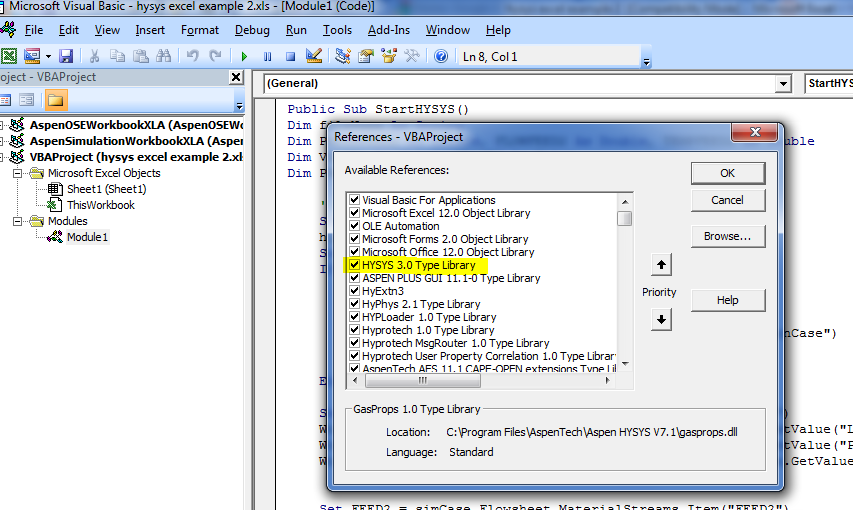The width and height of the screenshot is (853, 510).
Task: Uncheck Microsoft Office 12.0 Object Library
Action: 354,251
